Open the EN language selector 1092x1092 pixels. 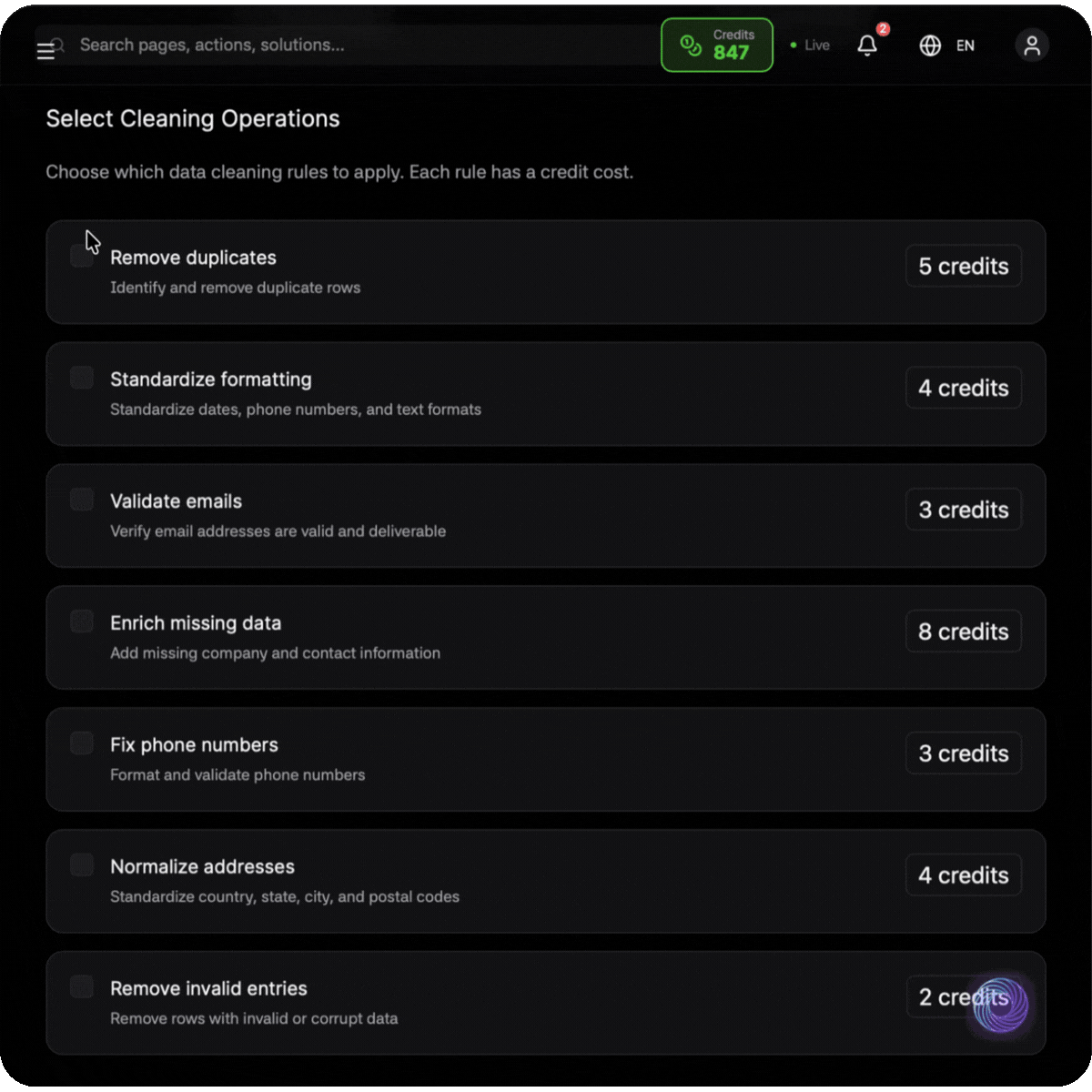966,45
